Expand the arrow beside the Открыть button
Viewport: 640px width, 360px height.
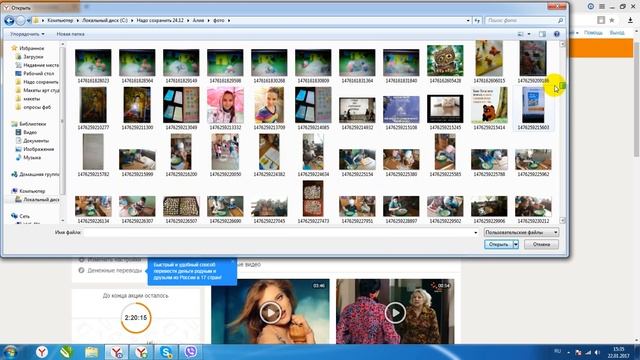click(x=516, y=244)
